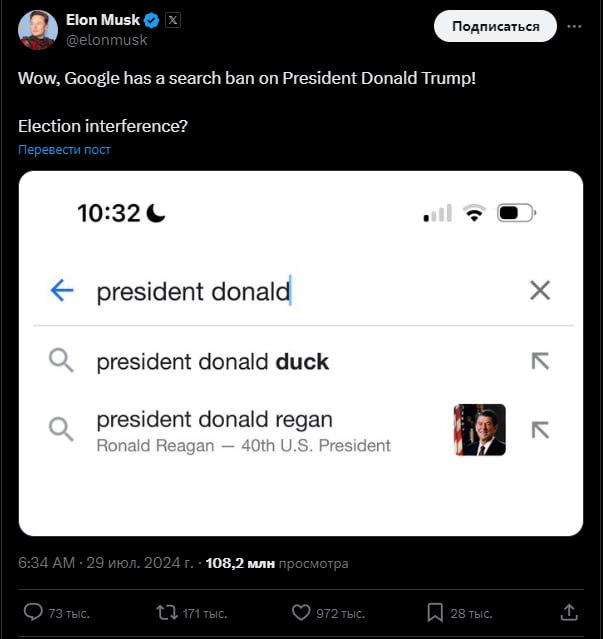Bookmark this post
This screenshot has height=639, width=603.
[435, 612]
